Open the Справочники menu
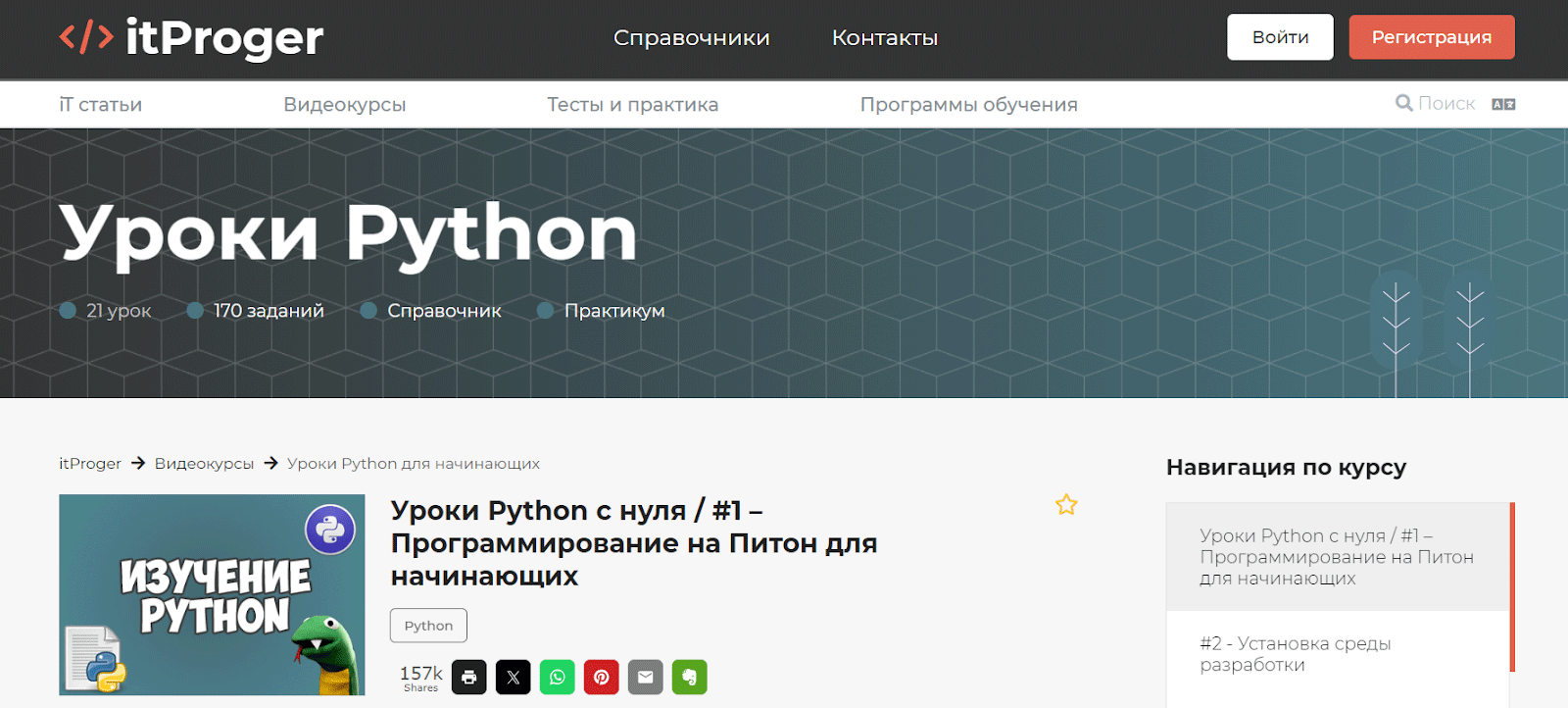Viewport: 1568px width, 708px height. (691, 38)
